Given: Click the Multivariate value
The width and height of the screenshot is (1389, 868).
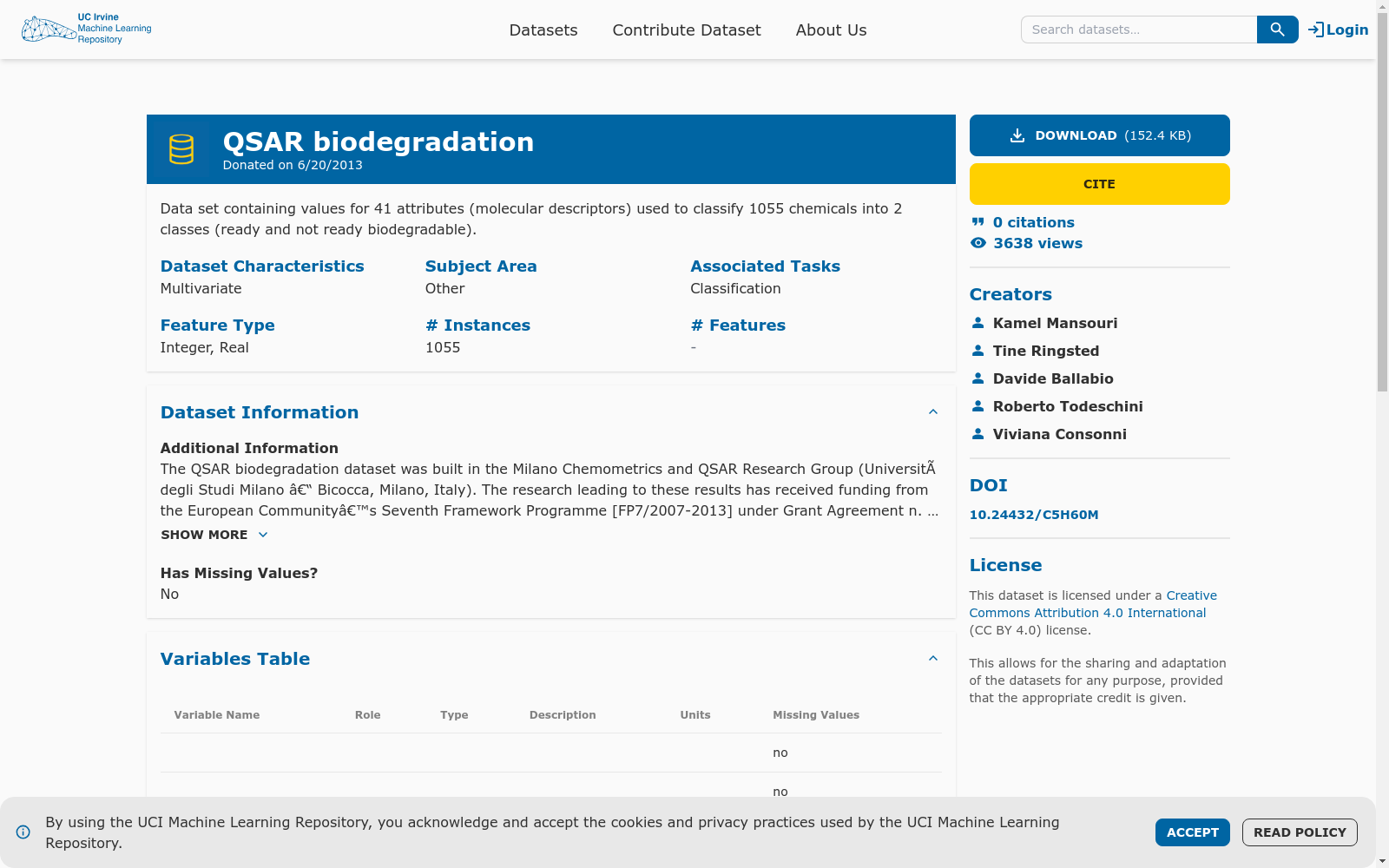Looking at the screenshot, I should pos(201,288).
